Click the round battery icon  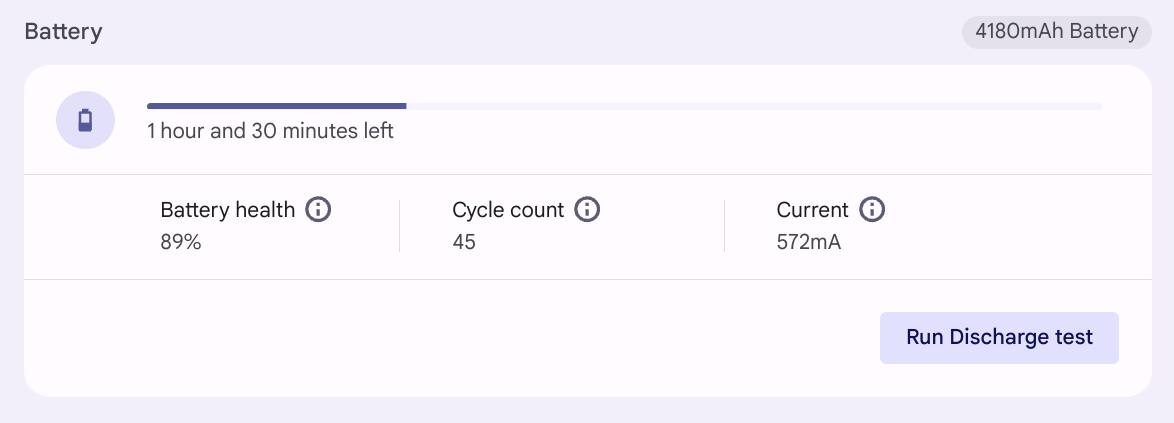(85, 120)
